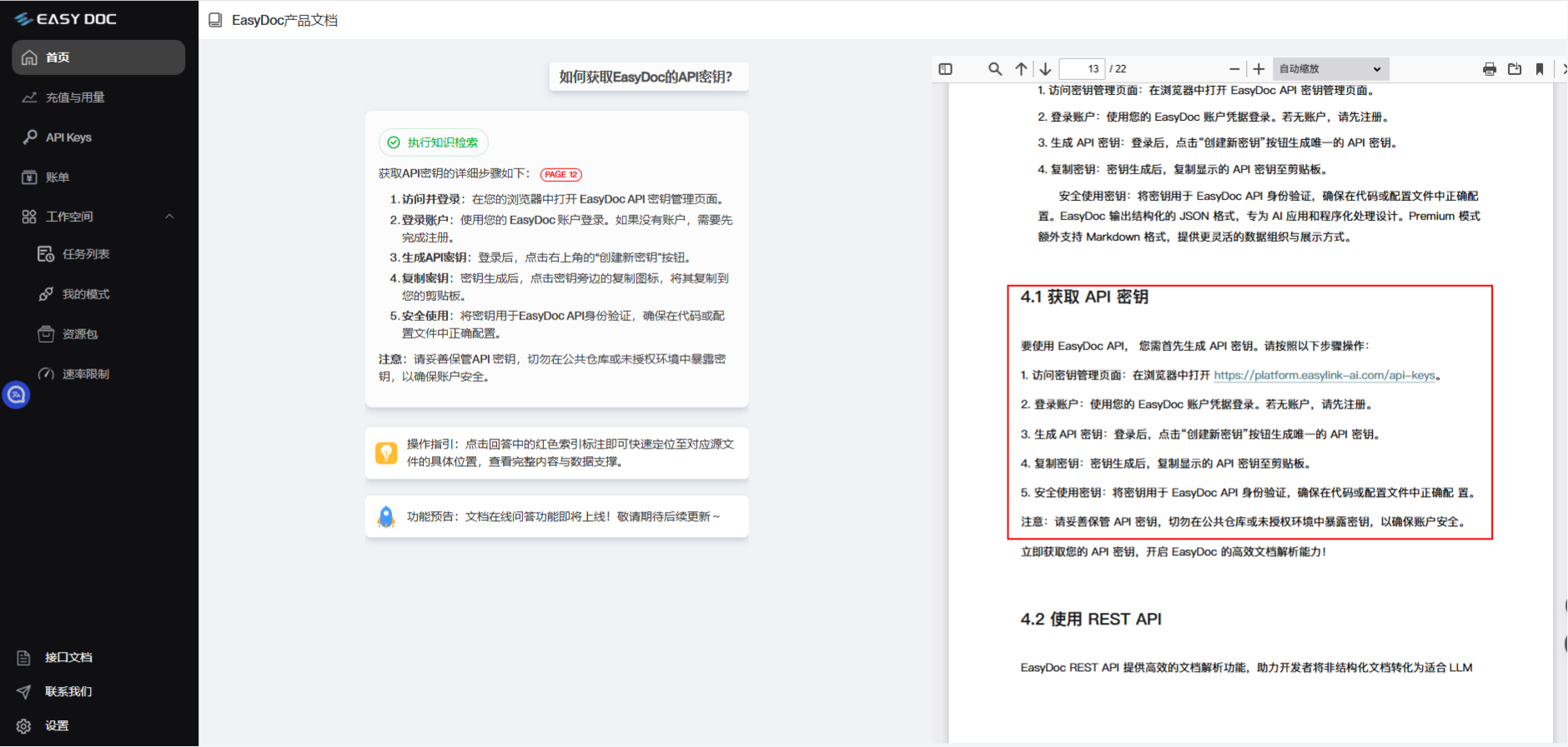Click the red PAGE 12 citation tag
Image resolution: width=1568 pixels, height=747 pixels.
[560, 174]
